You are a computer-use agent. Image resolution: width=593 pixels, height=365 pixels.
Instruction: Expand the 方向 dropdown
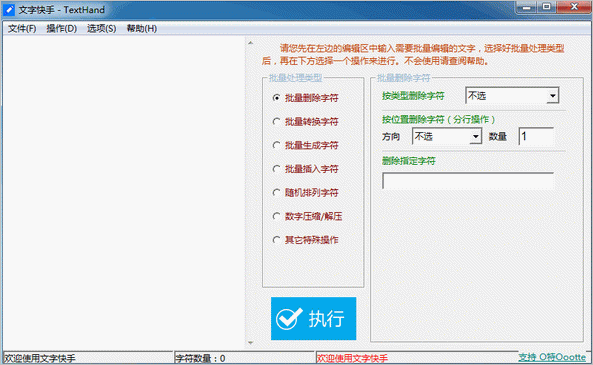[475, 136]
